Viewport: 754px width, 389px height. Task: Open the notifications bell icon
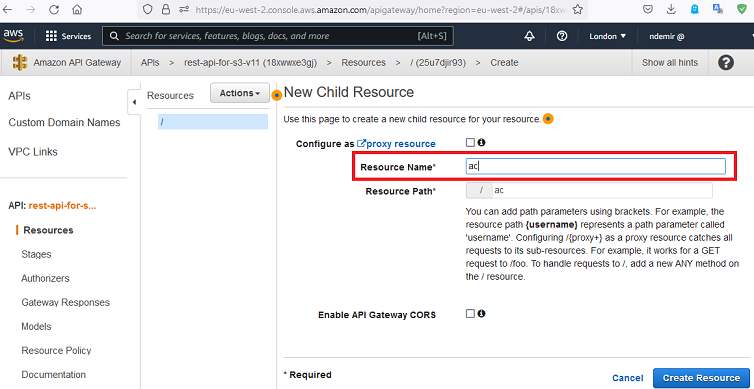coord(530,36)
